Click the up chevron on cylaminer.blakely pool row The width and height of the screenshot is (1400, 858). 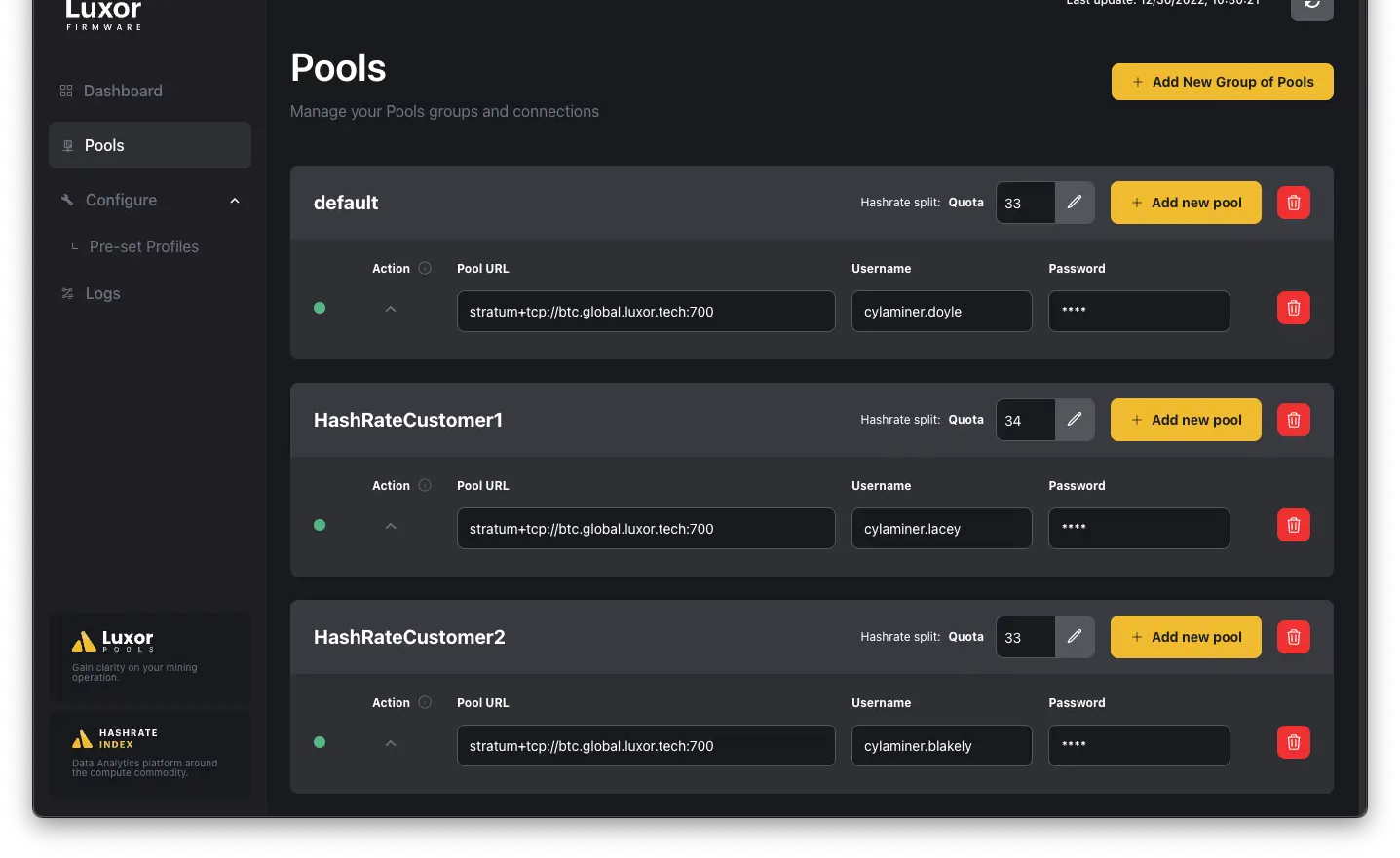[391, 743]
